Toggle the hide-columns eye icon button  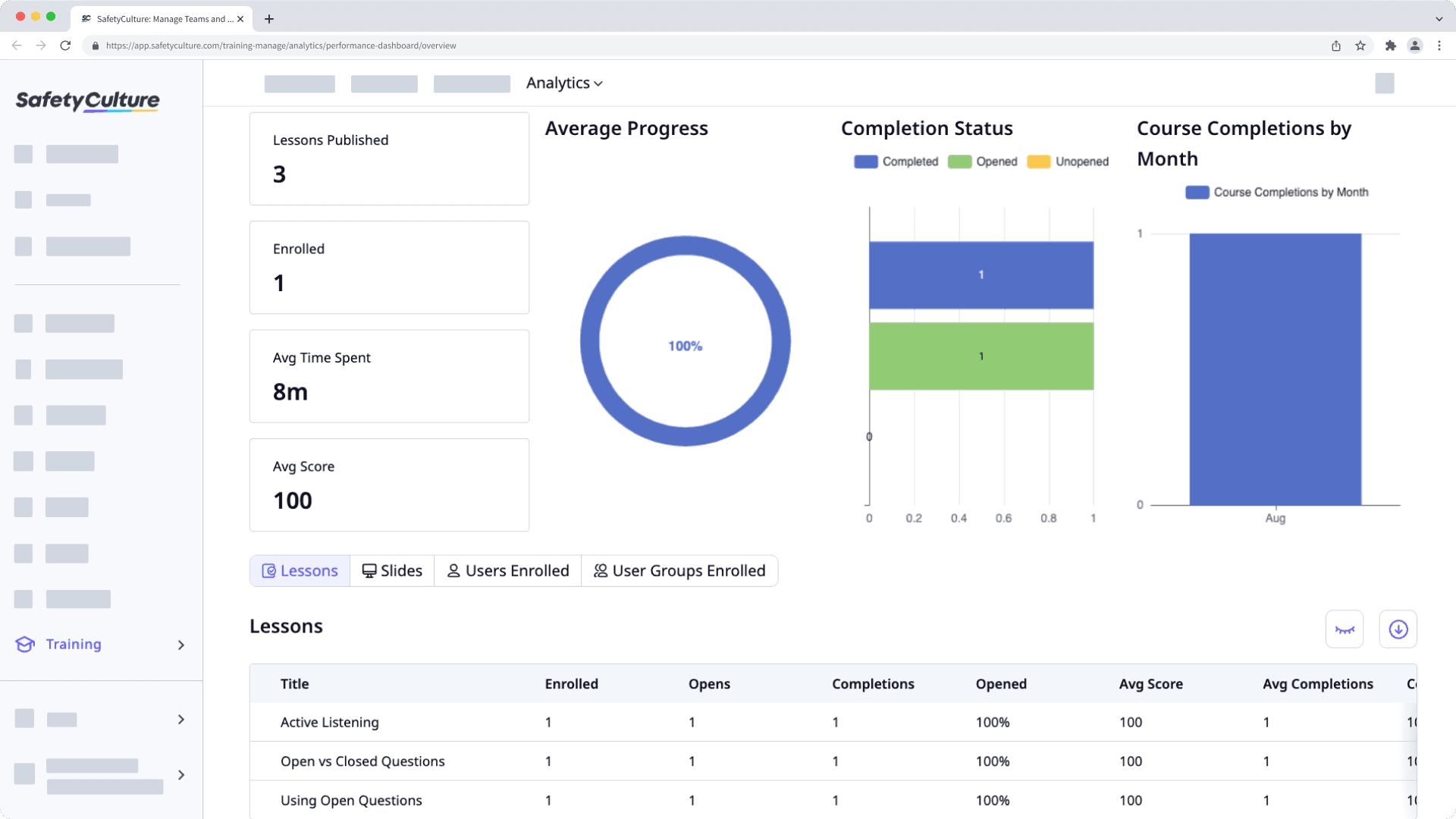(x=1344, y=629)
